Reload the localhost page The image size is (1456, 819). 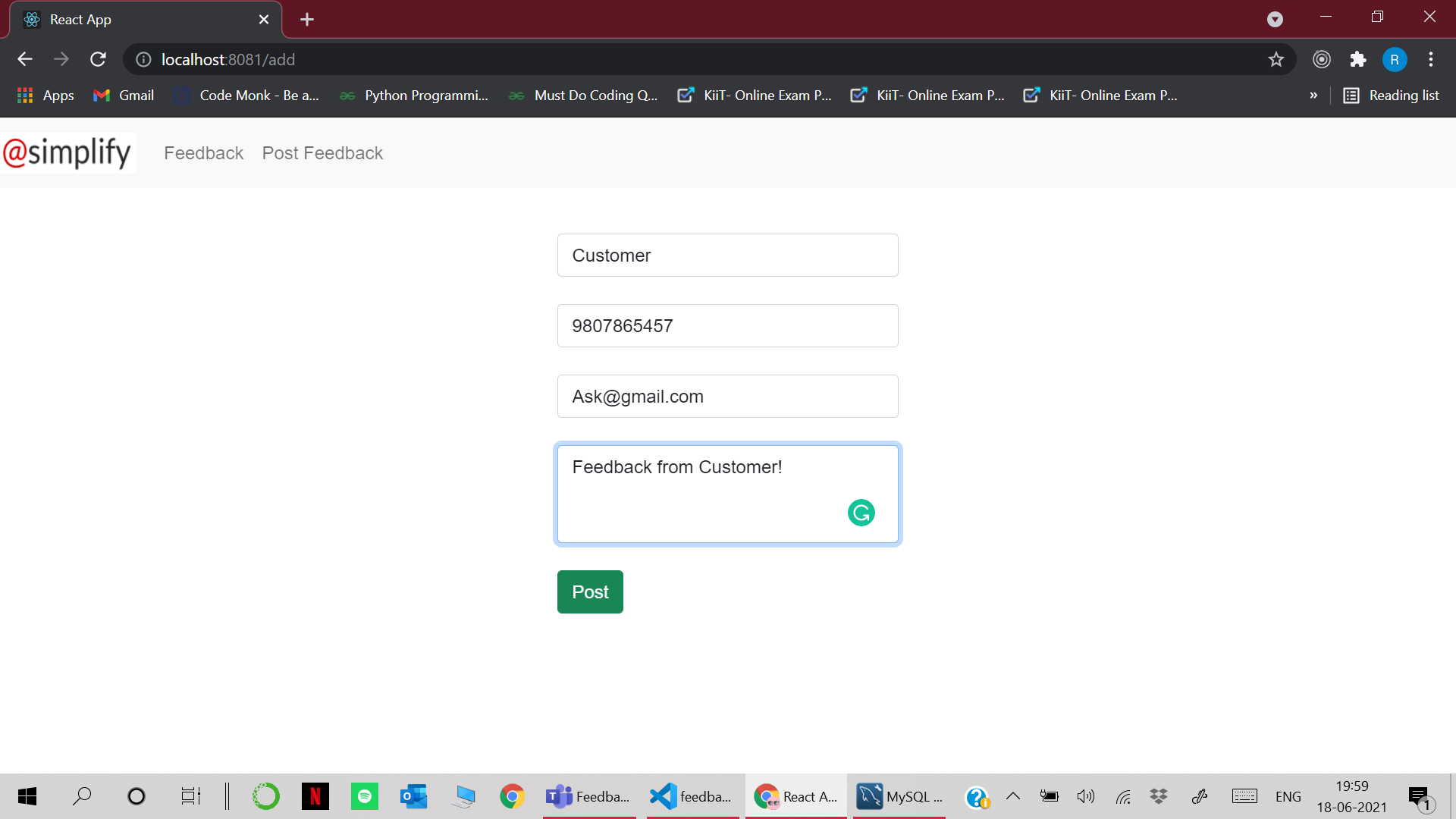[98, 59]
